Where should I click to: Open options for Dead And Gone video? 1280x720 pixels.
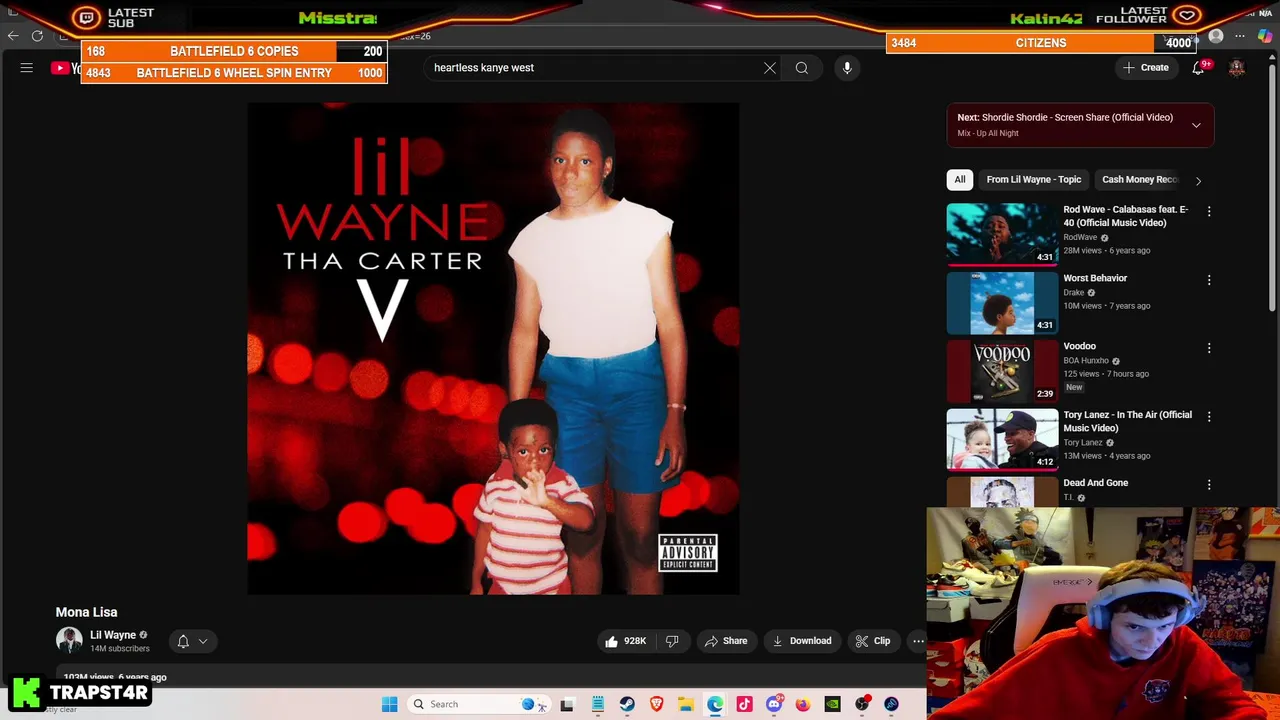[x=1209, y=485]
